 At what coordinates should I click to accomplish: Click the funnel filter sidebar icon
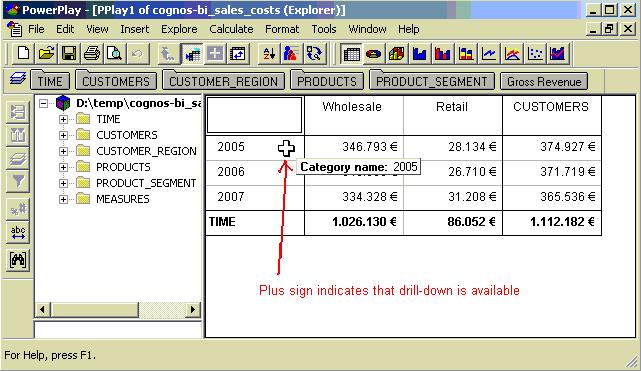pyautogui.click(x=18, y=181)
